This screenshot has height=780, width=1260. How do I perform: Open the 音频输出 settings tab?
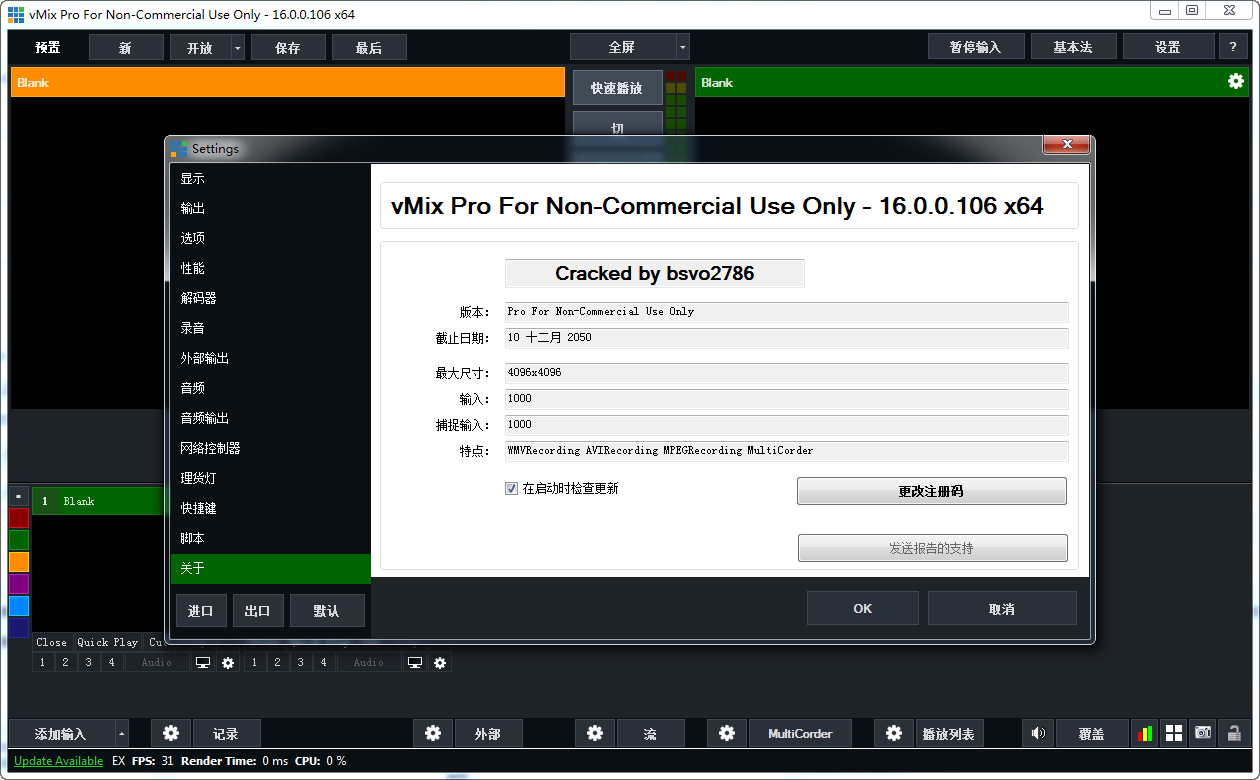click(x=271, y=419)
